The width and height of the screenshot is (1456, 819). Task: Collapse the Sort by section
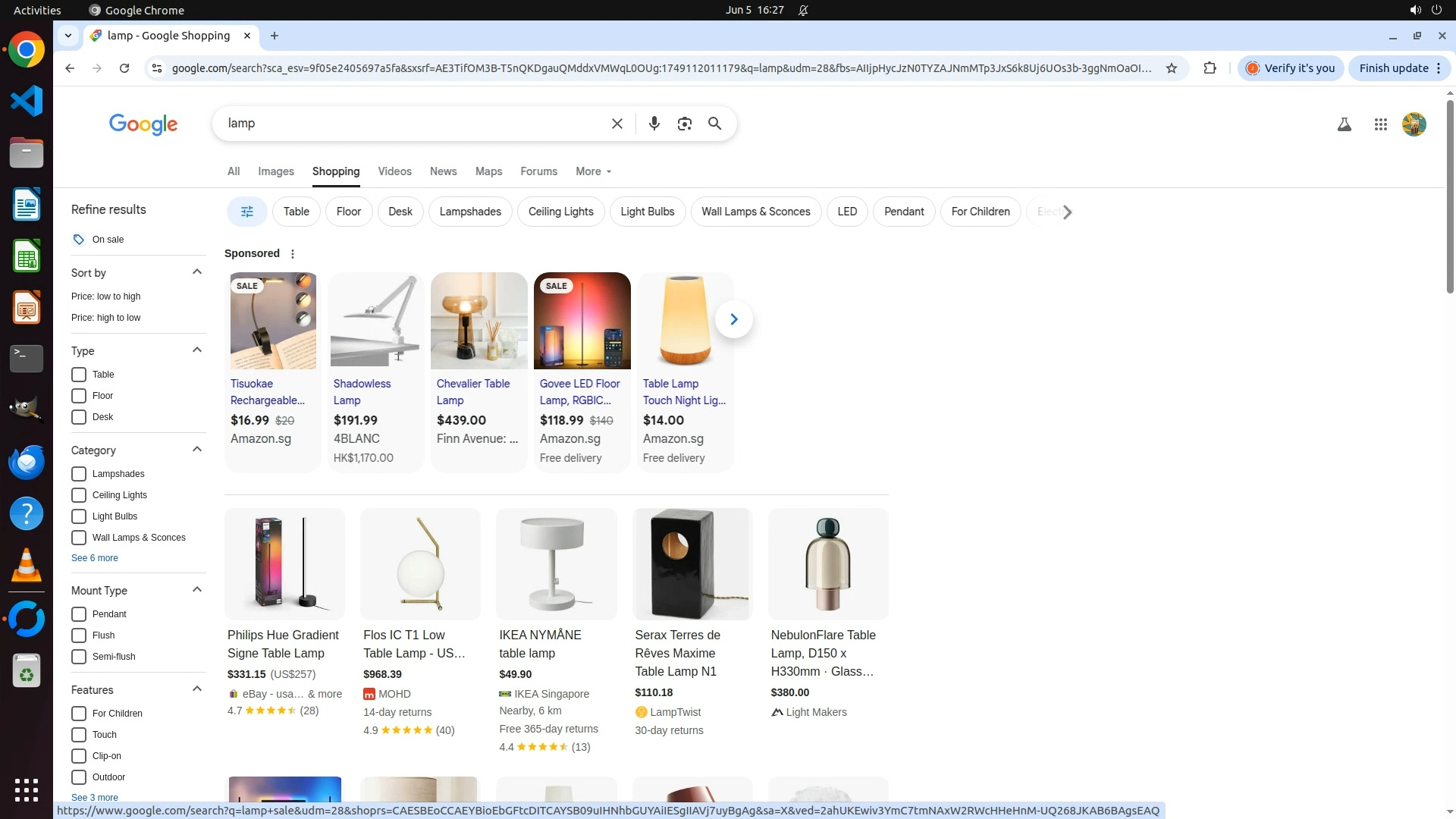click(197, 272)
